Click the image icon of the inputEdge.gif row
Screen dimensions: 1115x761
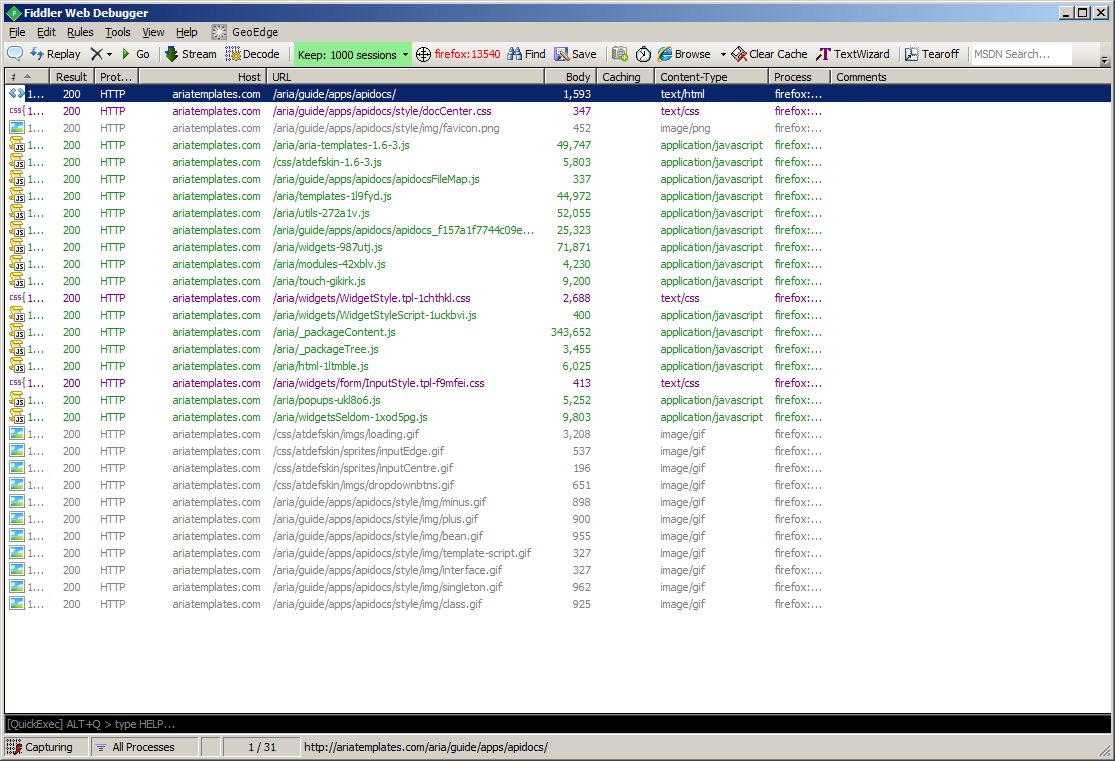16,450
